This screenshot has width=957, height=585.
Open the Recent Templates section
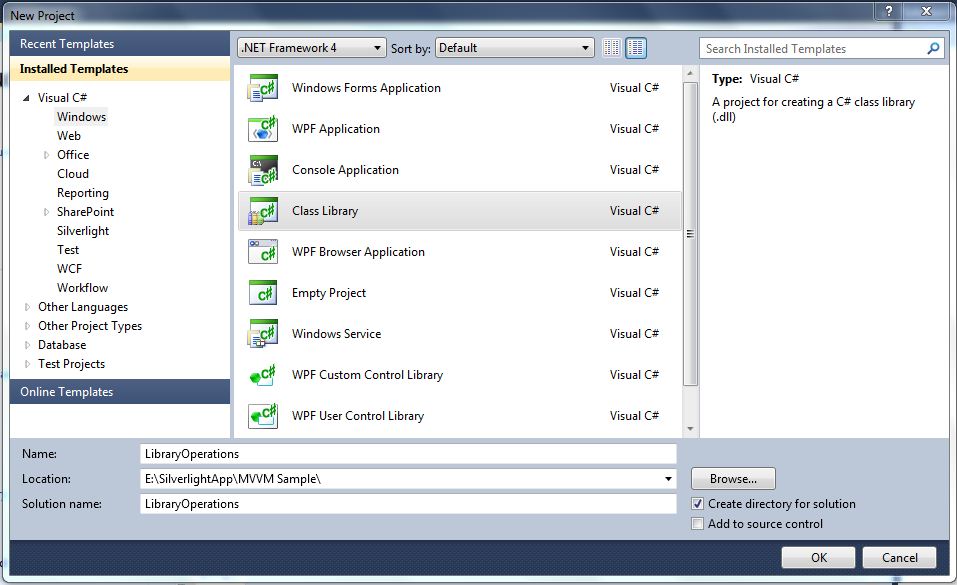point(120,44)
